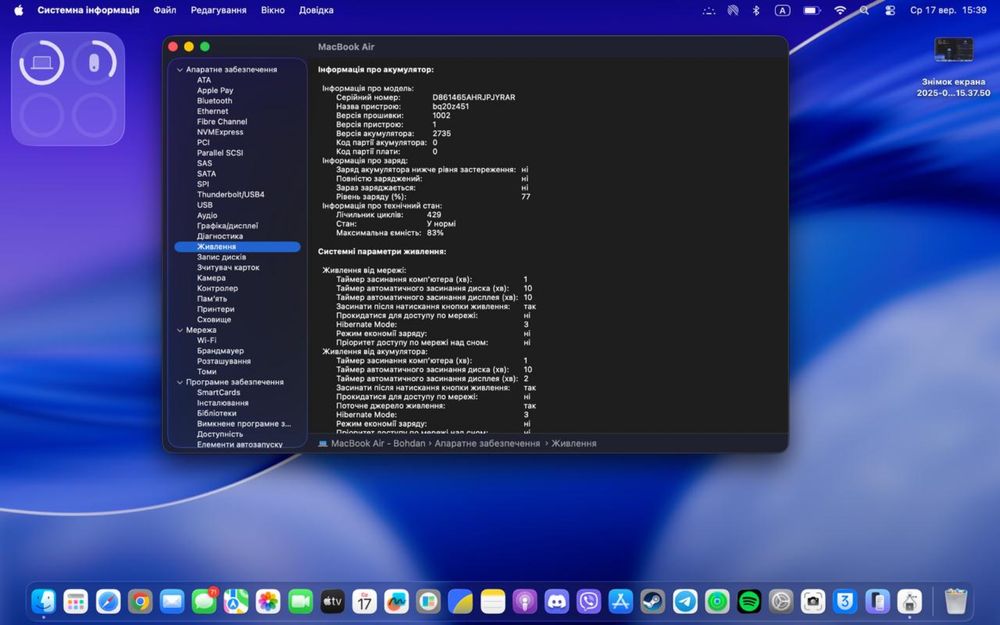Image resolution: width=1000 pixels, height=625 pixels.
Task: Open Telegram from the Dock
Action: coord(685,601)
